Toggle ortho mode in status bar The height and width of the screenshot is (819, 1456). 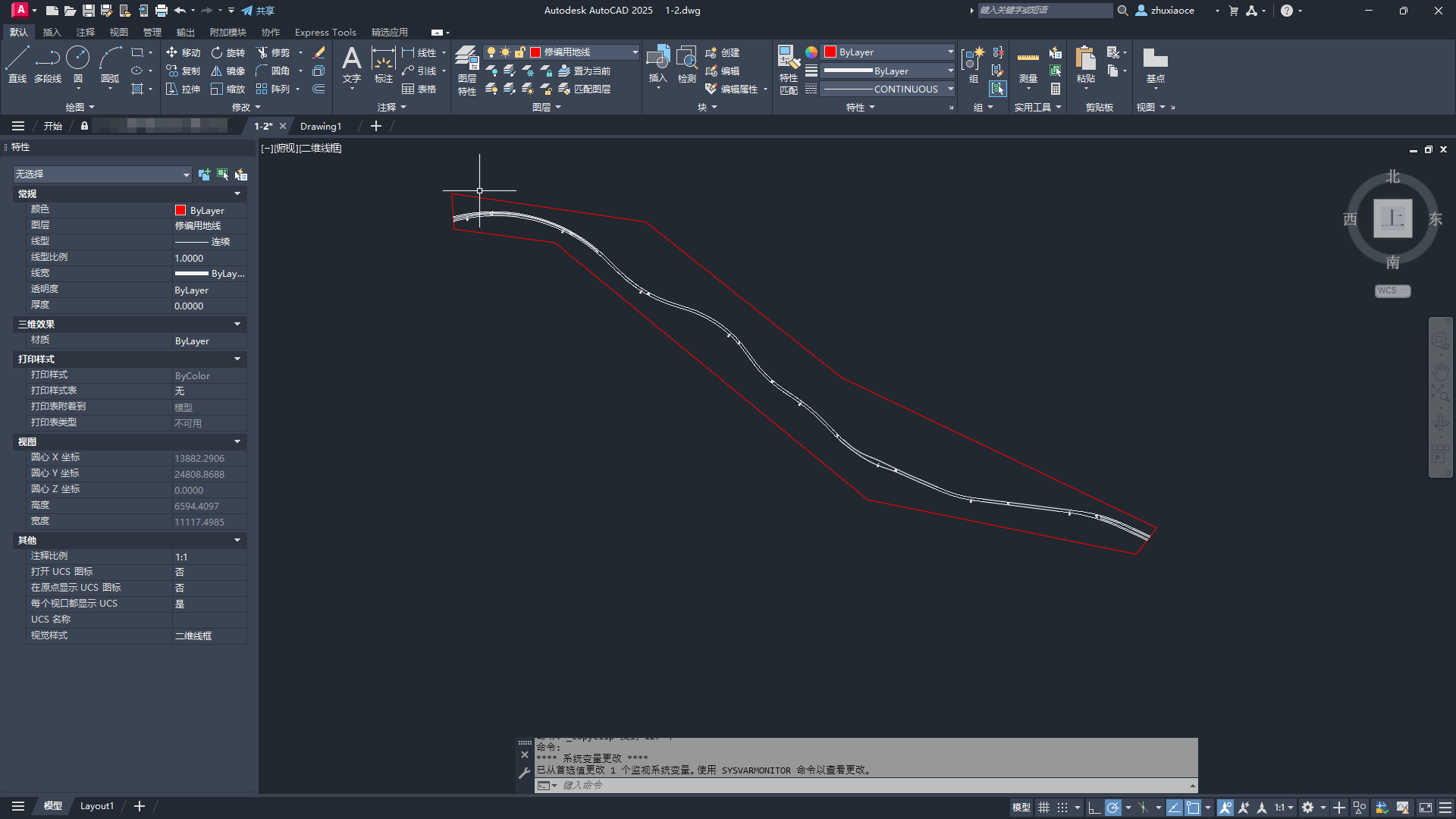pyautogui.click(x=1094, y=808)
